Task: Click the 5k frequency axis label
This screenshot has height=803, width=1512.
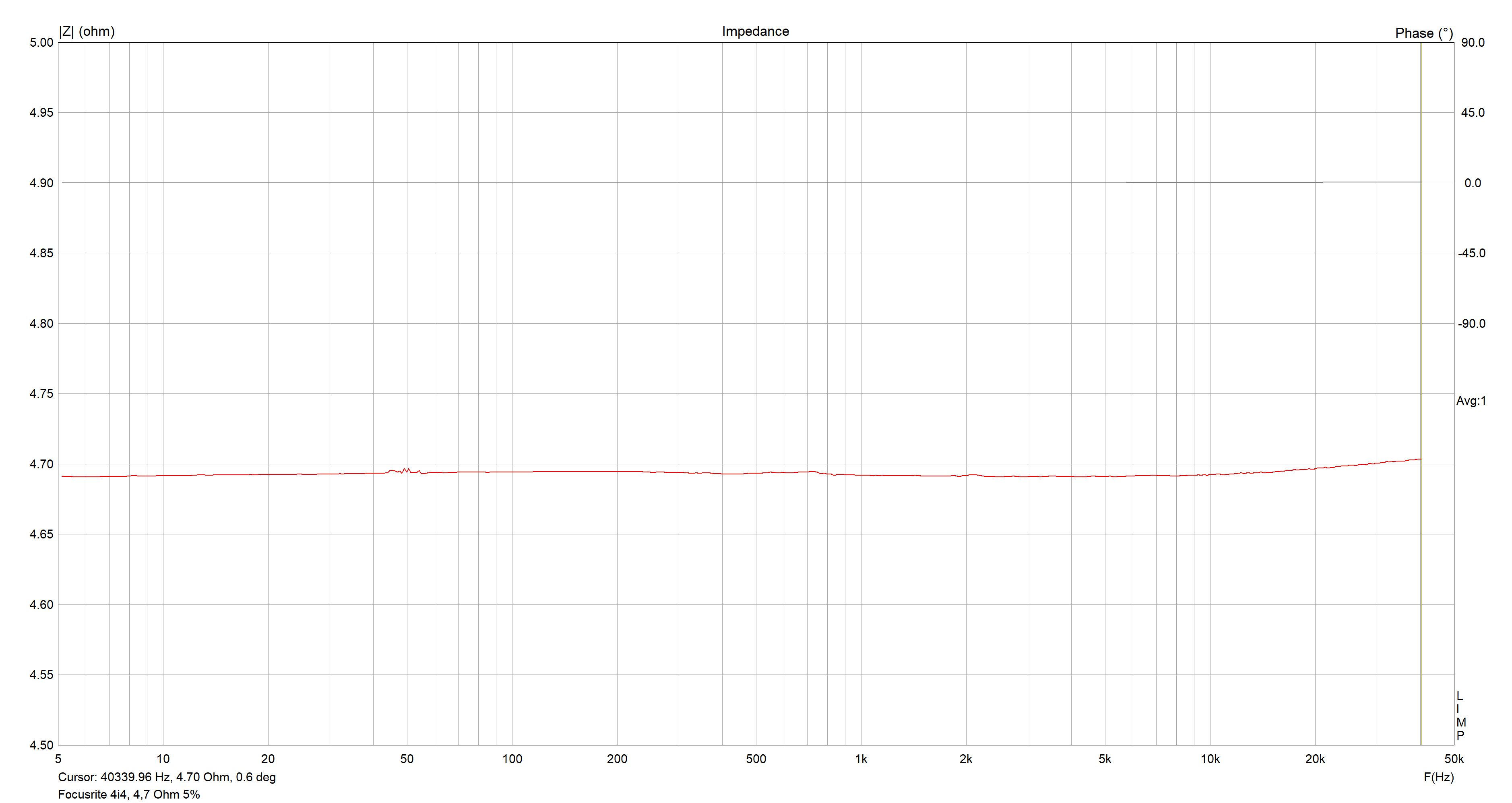Action: click(x=1105, y=759)
